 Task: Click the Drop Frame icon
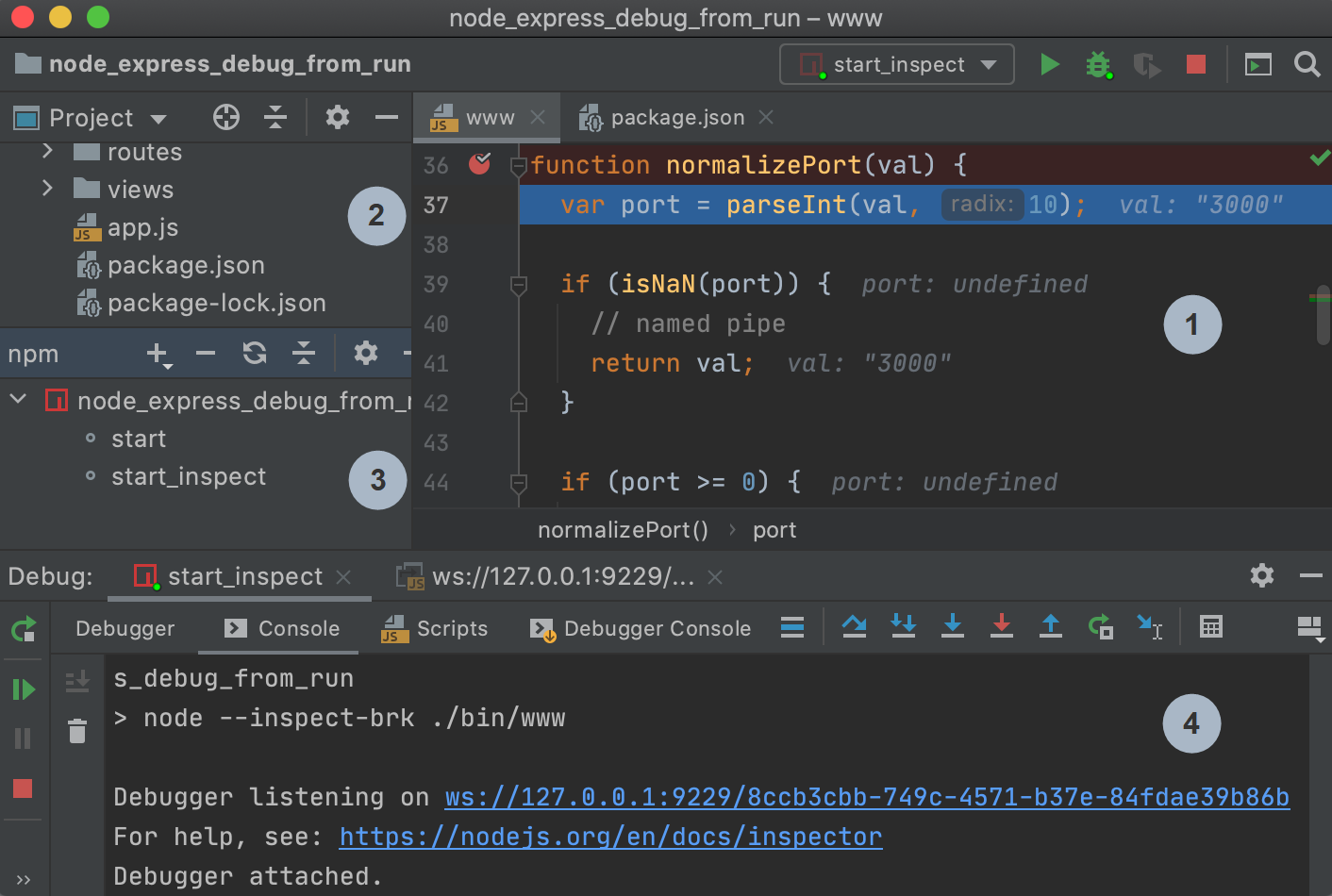1100,627
